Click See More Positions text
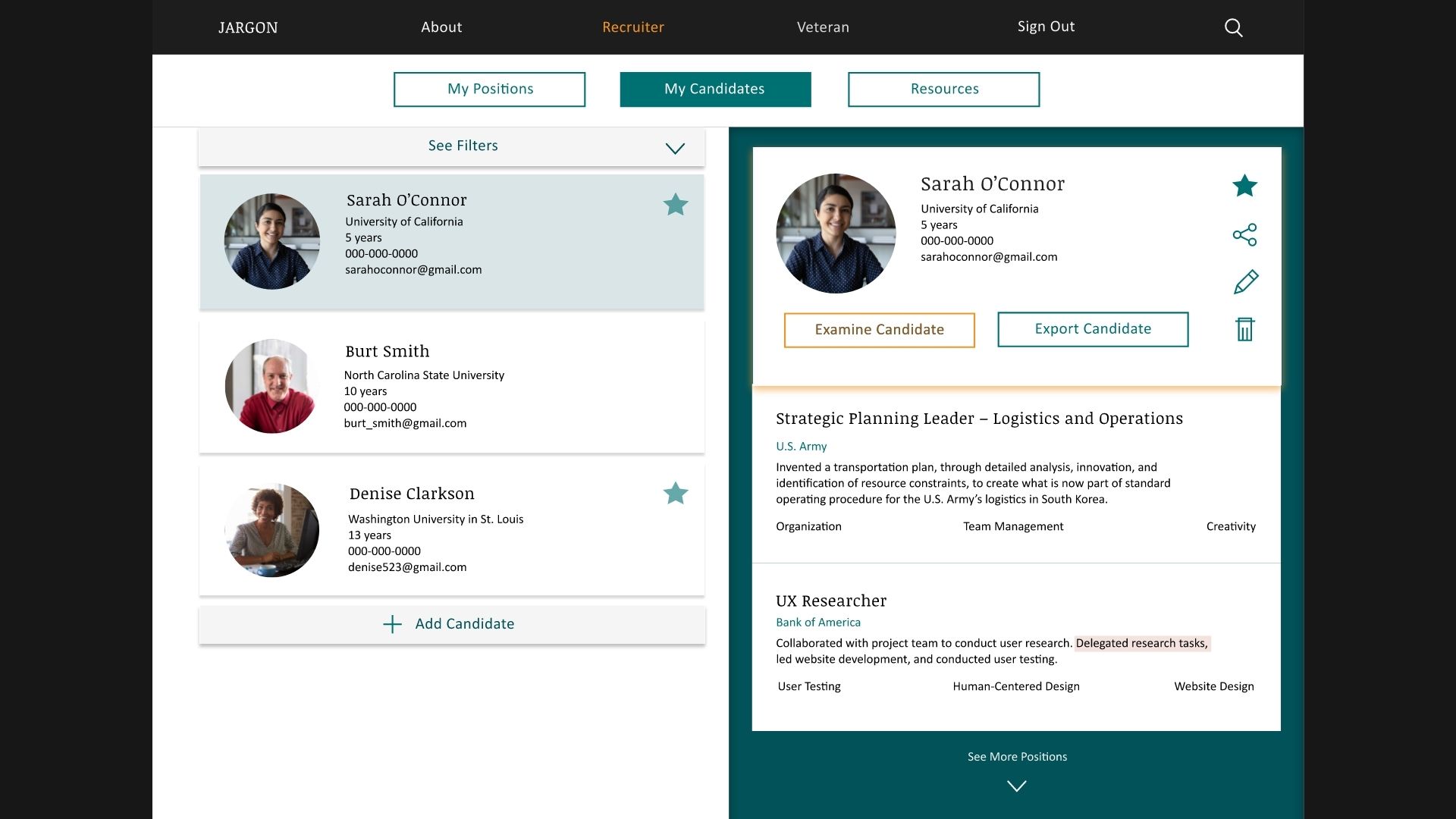 tap(1017, 757)
